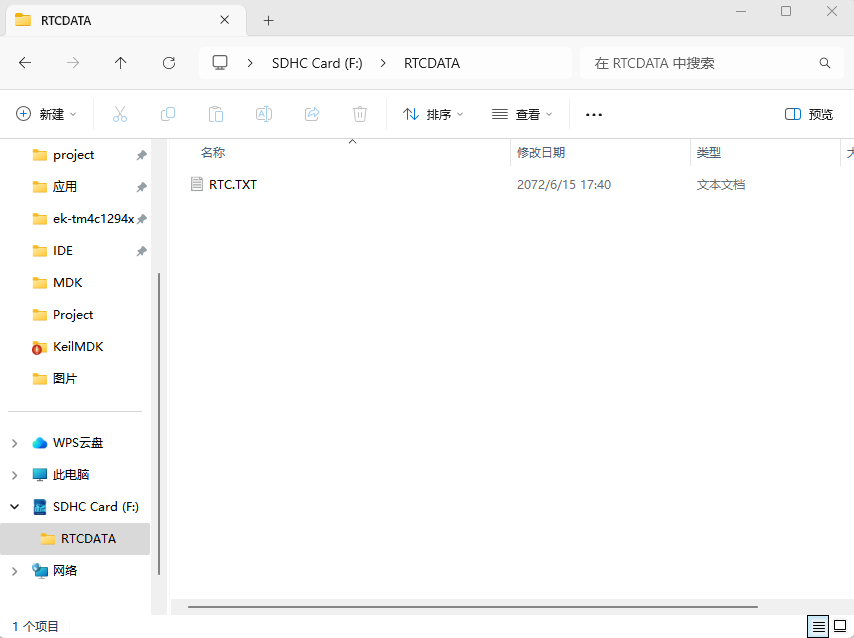854x638 pixels.
Task: Switch to details list view
Action: 819,627
